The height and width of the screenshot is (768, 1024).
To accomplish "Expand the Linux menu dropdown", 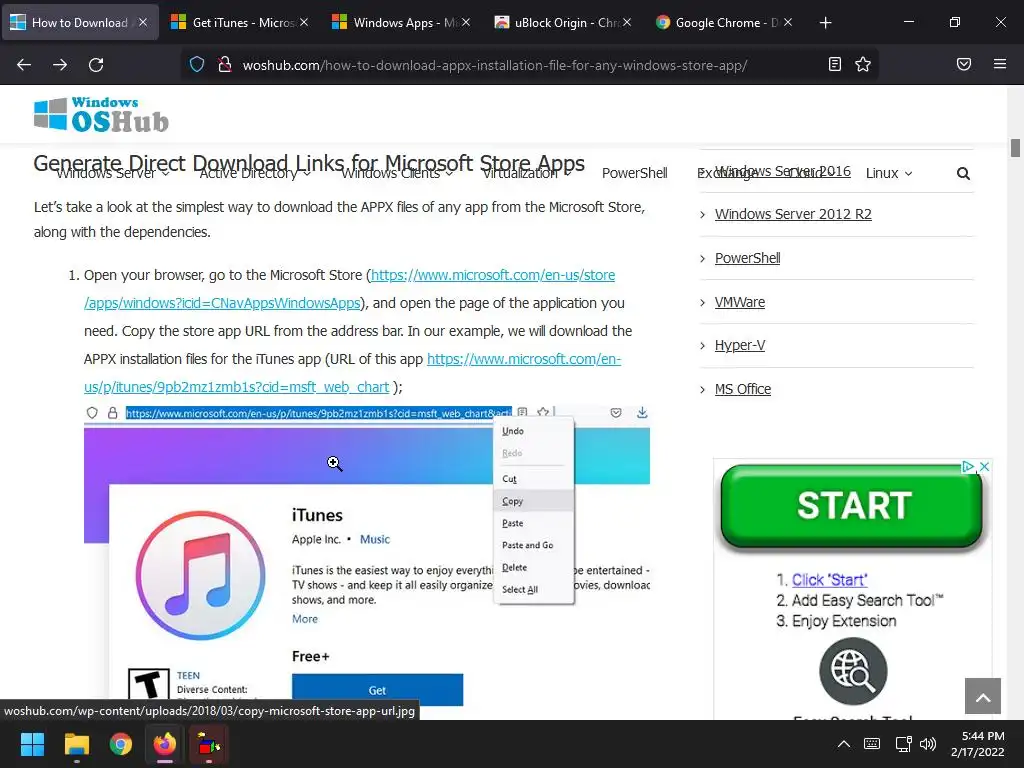I will [x=889, y=173].
